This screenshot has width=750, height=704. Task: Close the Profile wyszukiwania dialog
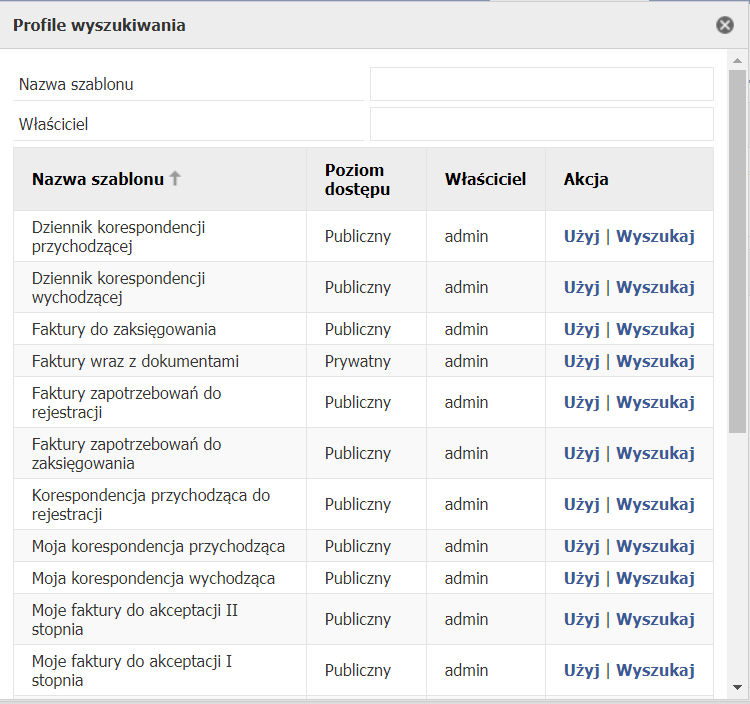pos(725,25)
